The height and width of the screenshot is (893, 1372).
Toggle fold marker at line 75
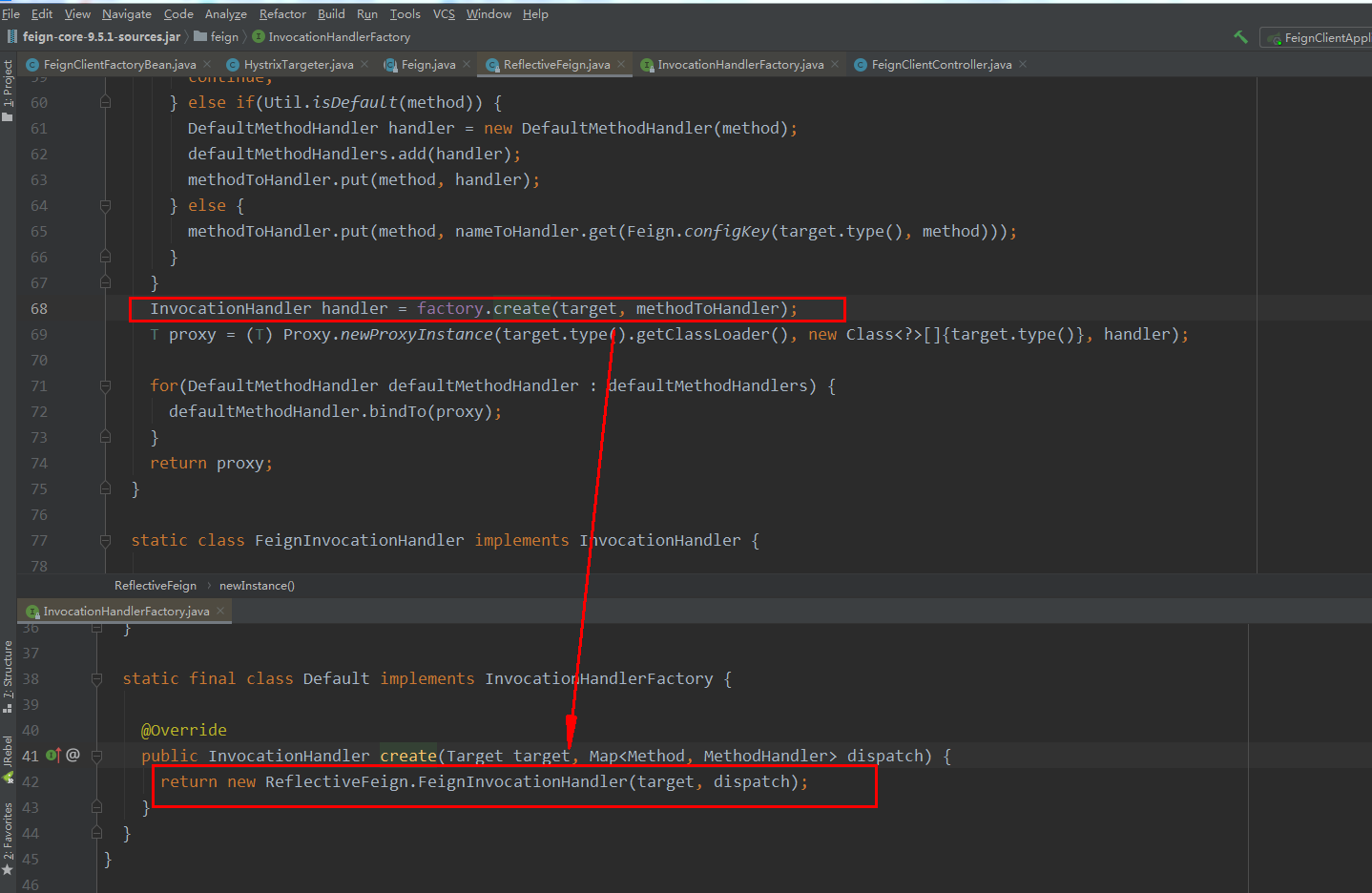[106, 489]
